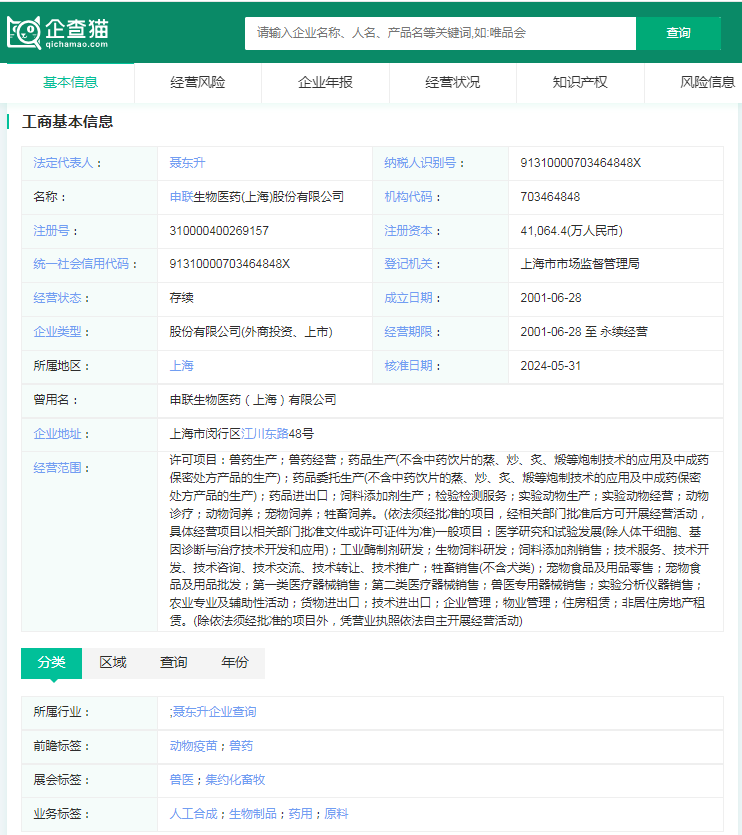
Task: Click registration number 310000400269157
Action: pyautogui.click(x=219, y=231)
